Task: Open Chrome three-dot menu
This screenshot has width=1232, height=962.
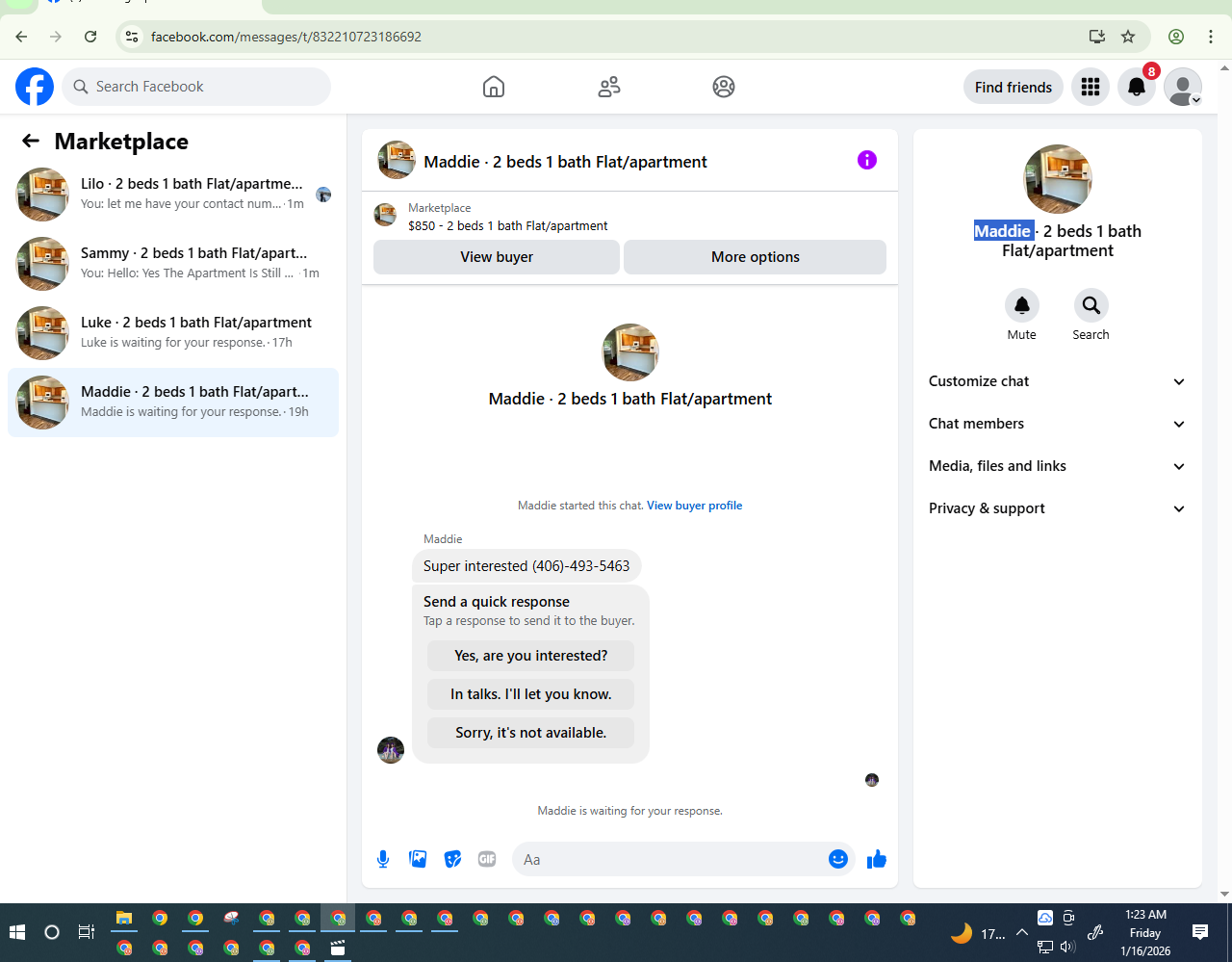Action: 1211,37
